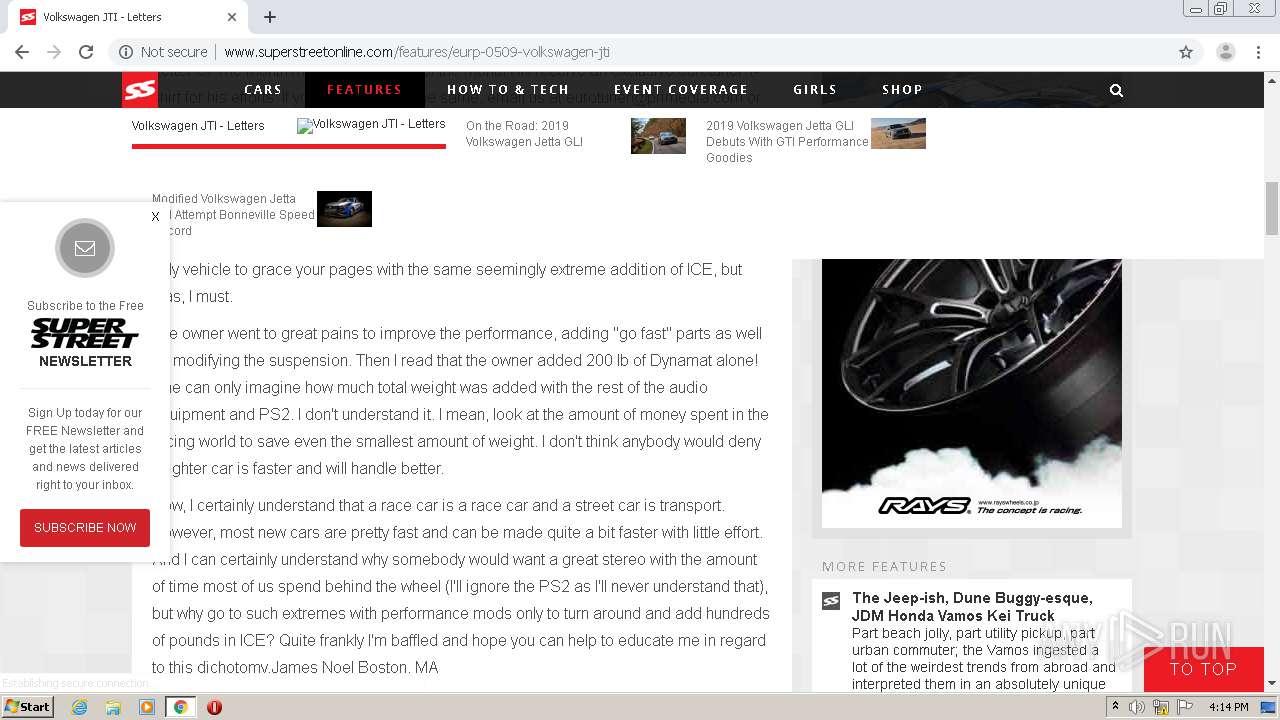The image size is (1280, 720).
Task: Click the Action Center flag tray icon
Action: pos(1185,707)
